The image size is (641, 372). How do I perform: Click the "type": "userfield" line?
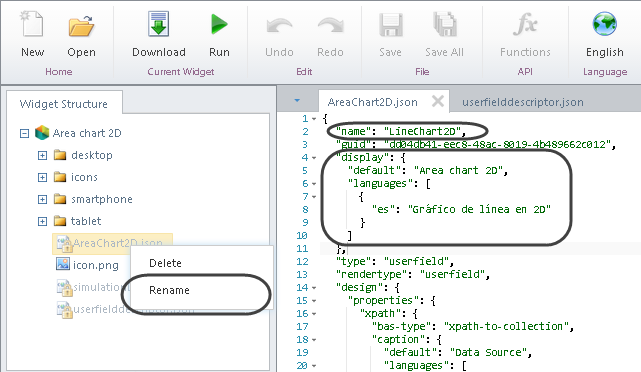(x=394, y=261)
